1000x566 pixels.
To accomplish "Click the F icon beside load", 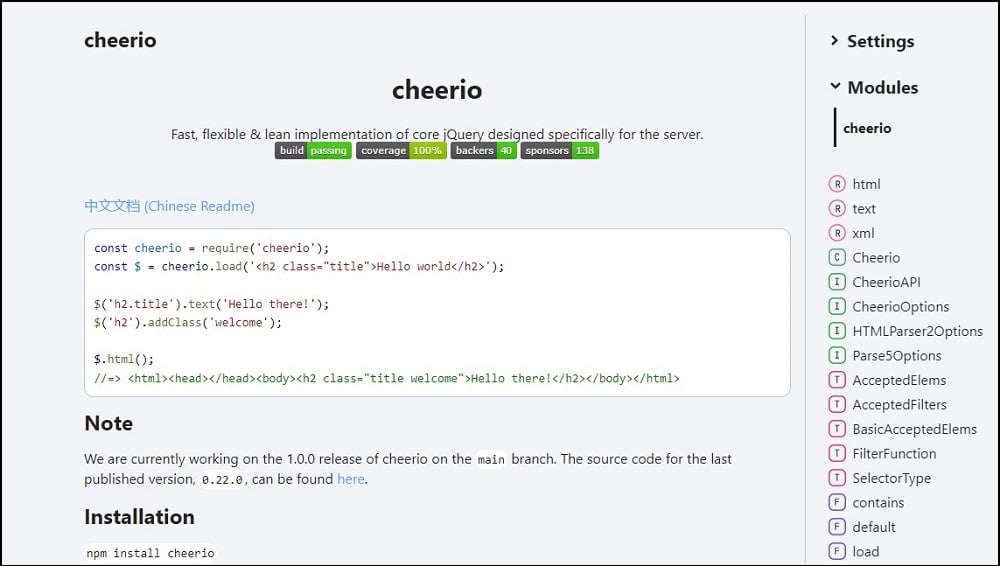I will (836, 551).
